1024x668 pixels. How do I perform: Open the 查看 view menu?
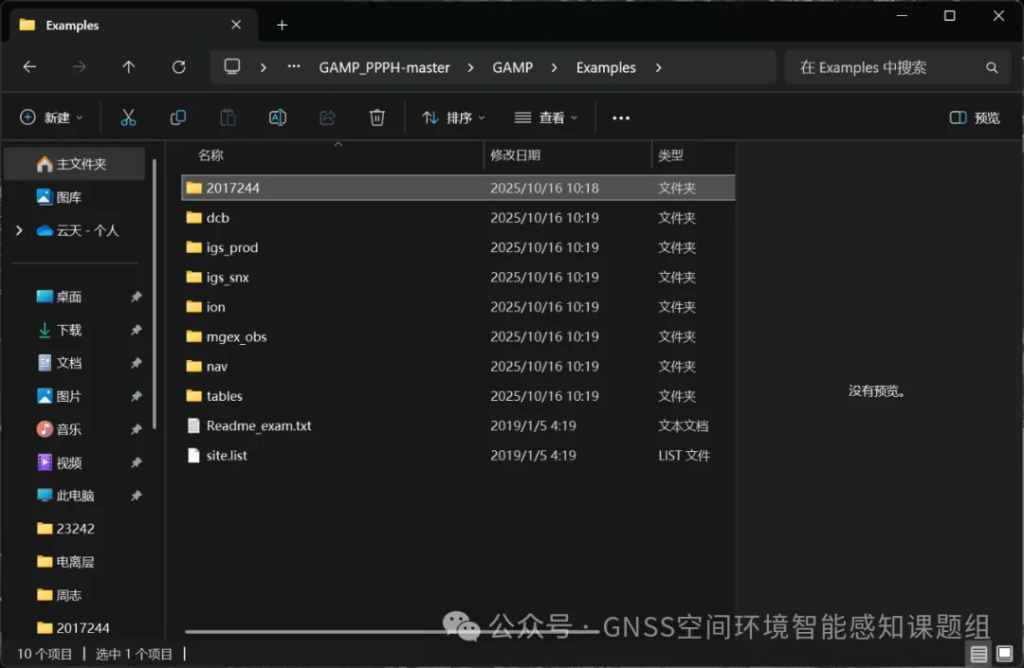(x=546, y=118)
